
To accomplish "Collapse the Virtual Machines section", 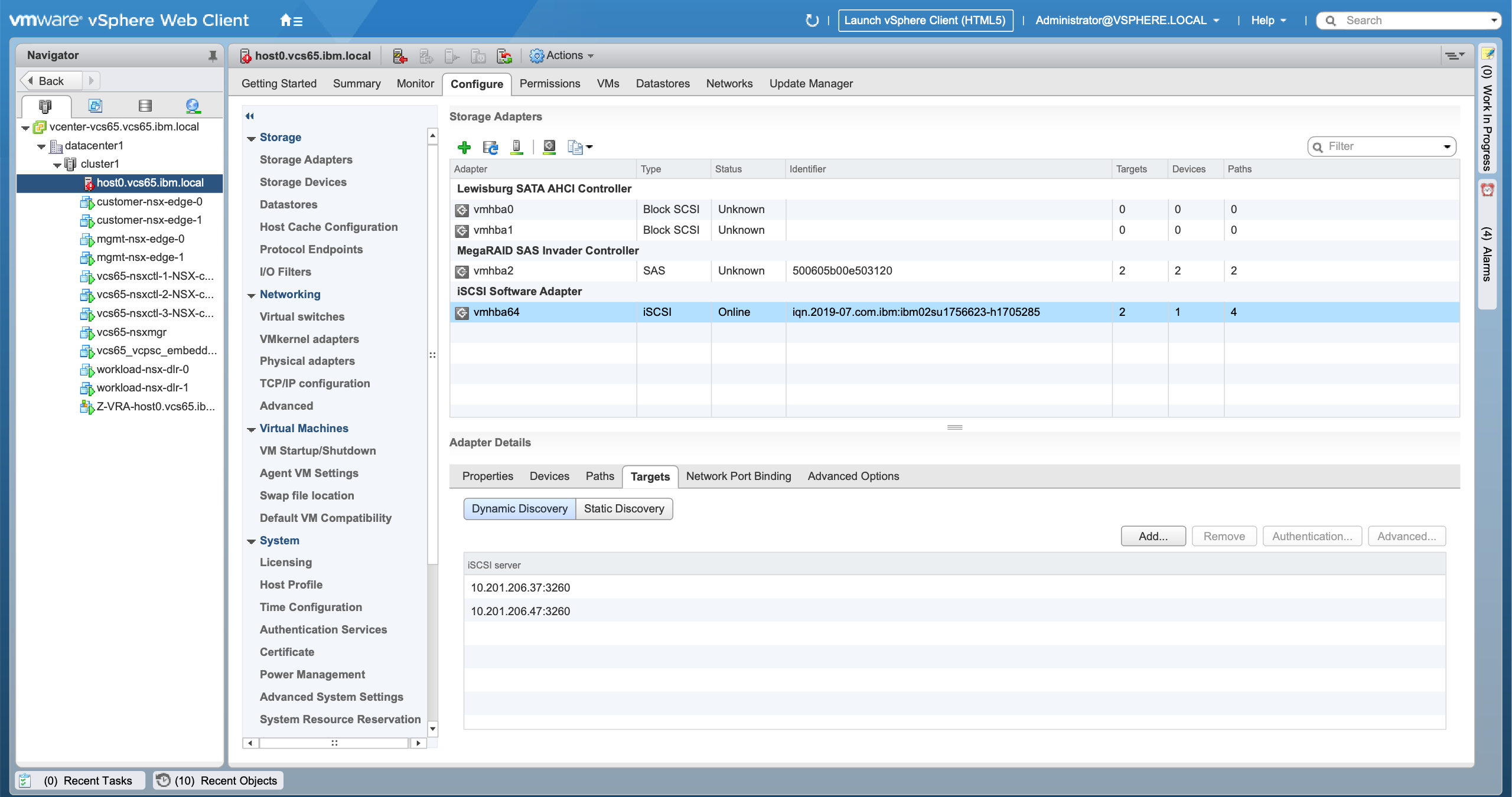I will click(251, 429).
